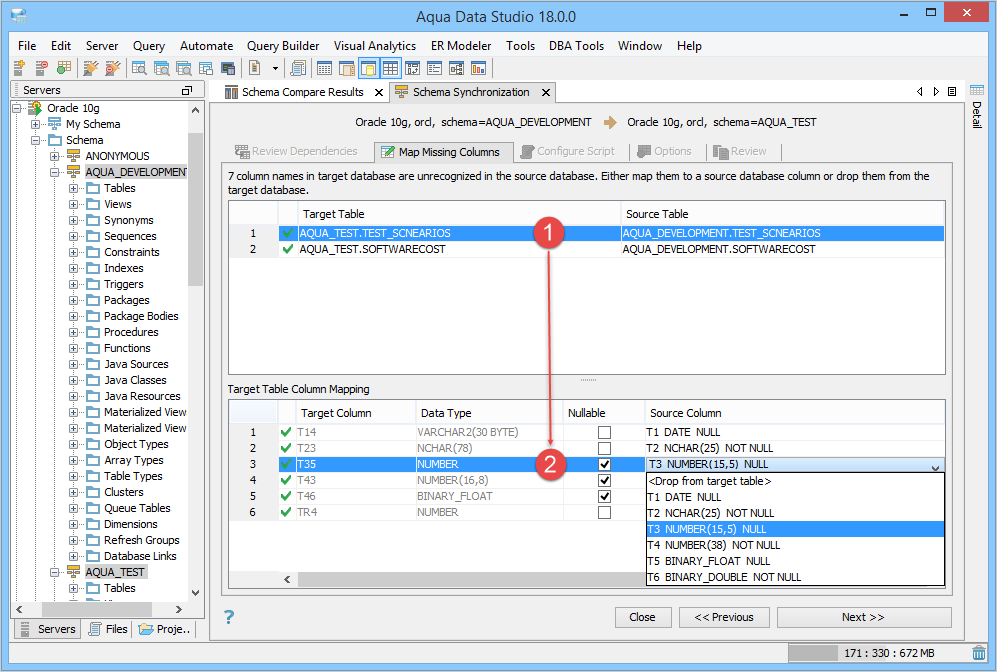Click the << Previous button
The width and height of the screenshot is (997, 672).
coord(724,617)
